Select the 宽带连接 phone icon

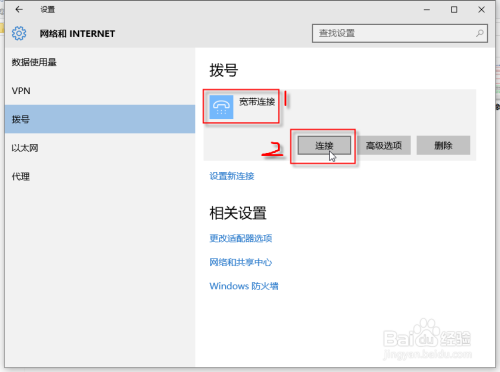pyautogui.click(x=221, y=107)
